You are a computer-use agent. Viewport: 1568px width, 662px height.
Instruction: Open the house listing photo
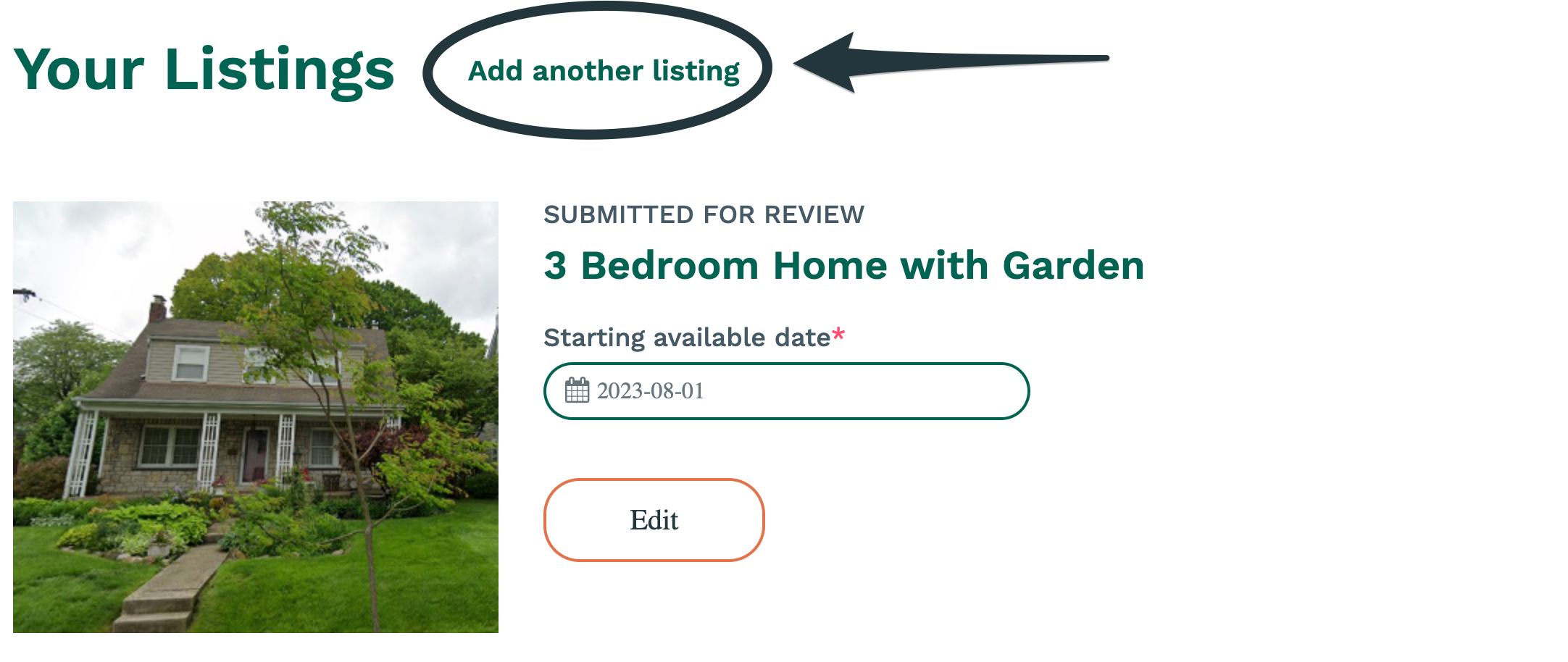point(255,416)
